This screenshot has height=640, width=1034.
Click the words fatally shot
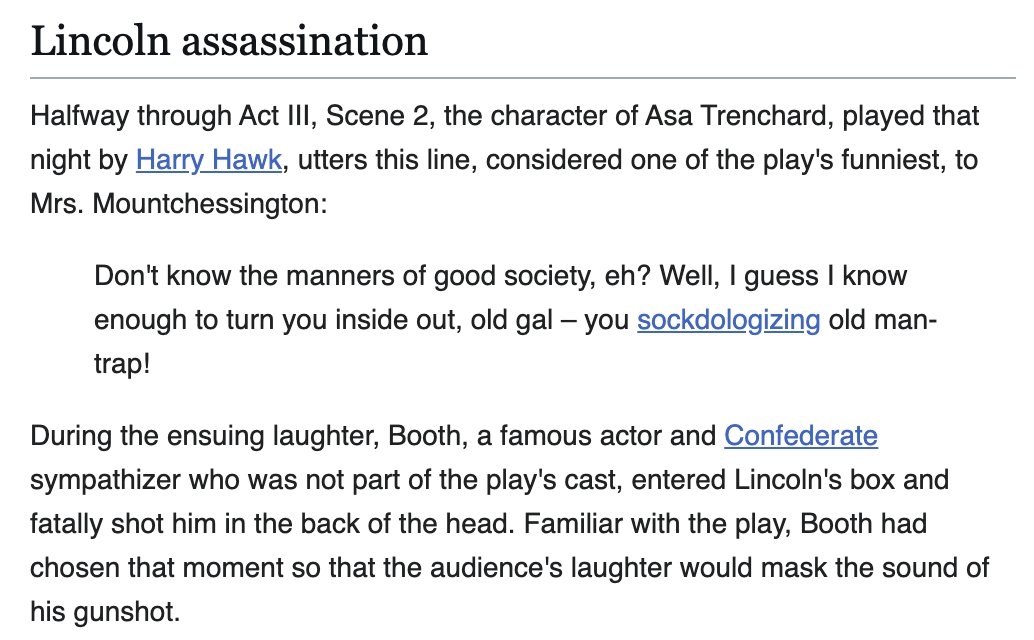point(97,523)
